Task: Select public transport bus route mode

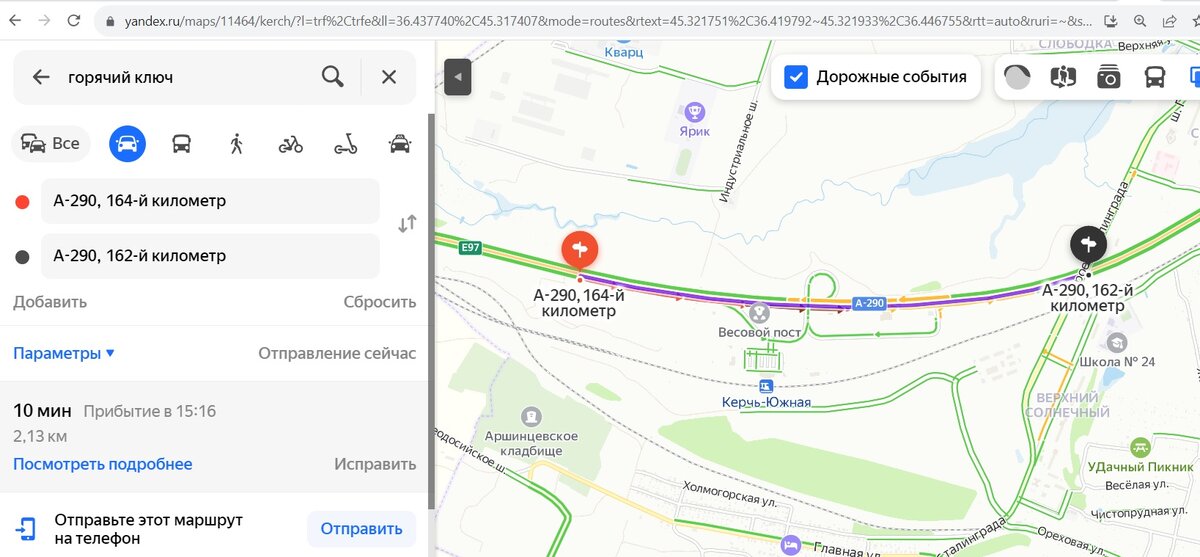Action: coord(181,144)
